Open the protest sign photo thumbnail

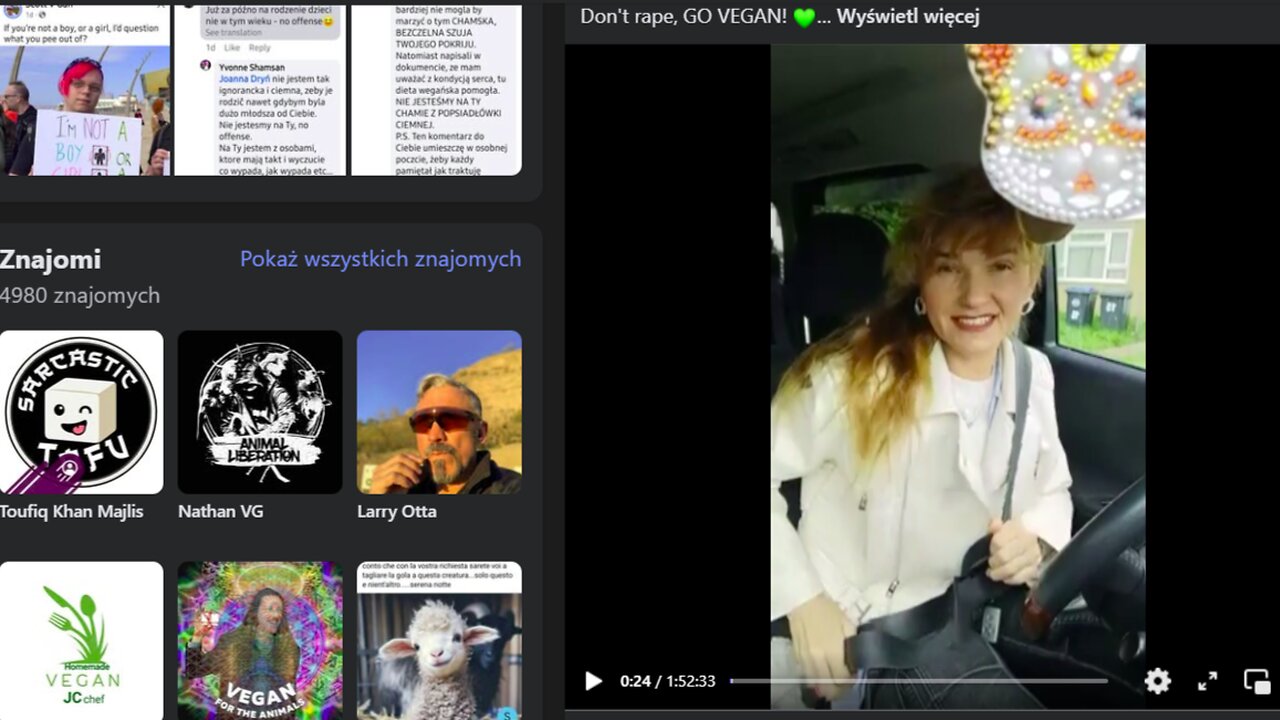point(86,88)
